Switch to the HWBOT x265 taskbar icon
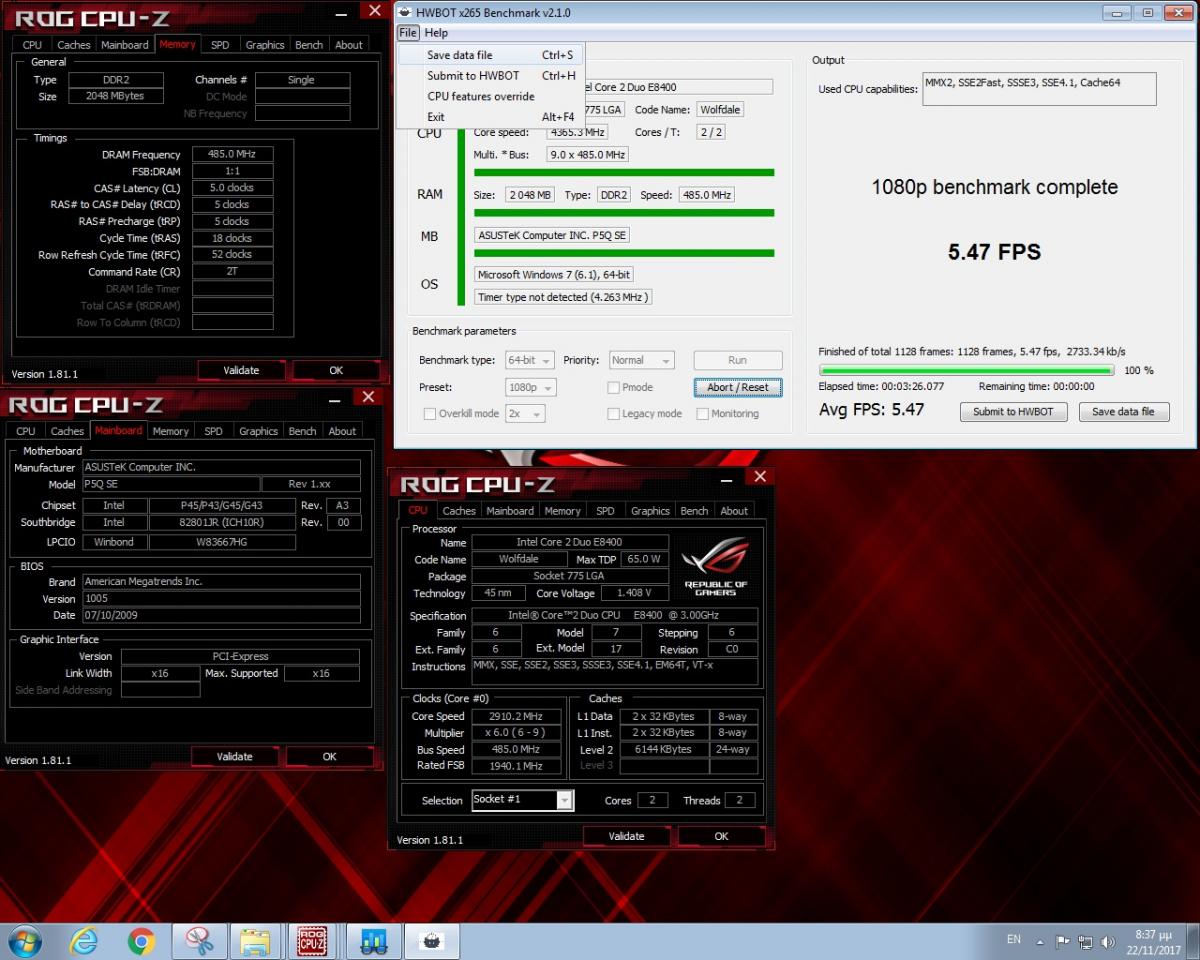 click(433, 941)
